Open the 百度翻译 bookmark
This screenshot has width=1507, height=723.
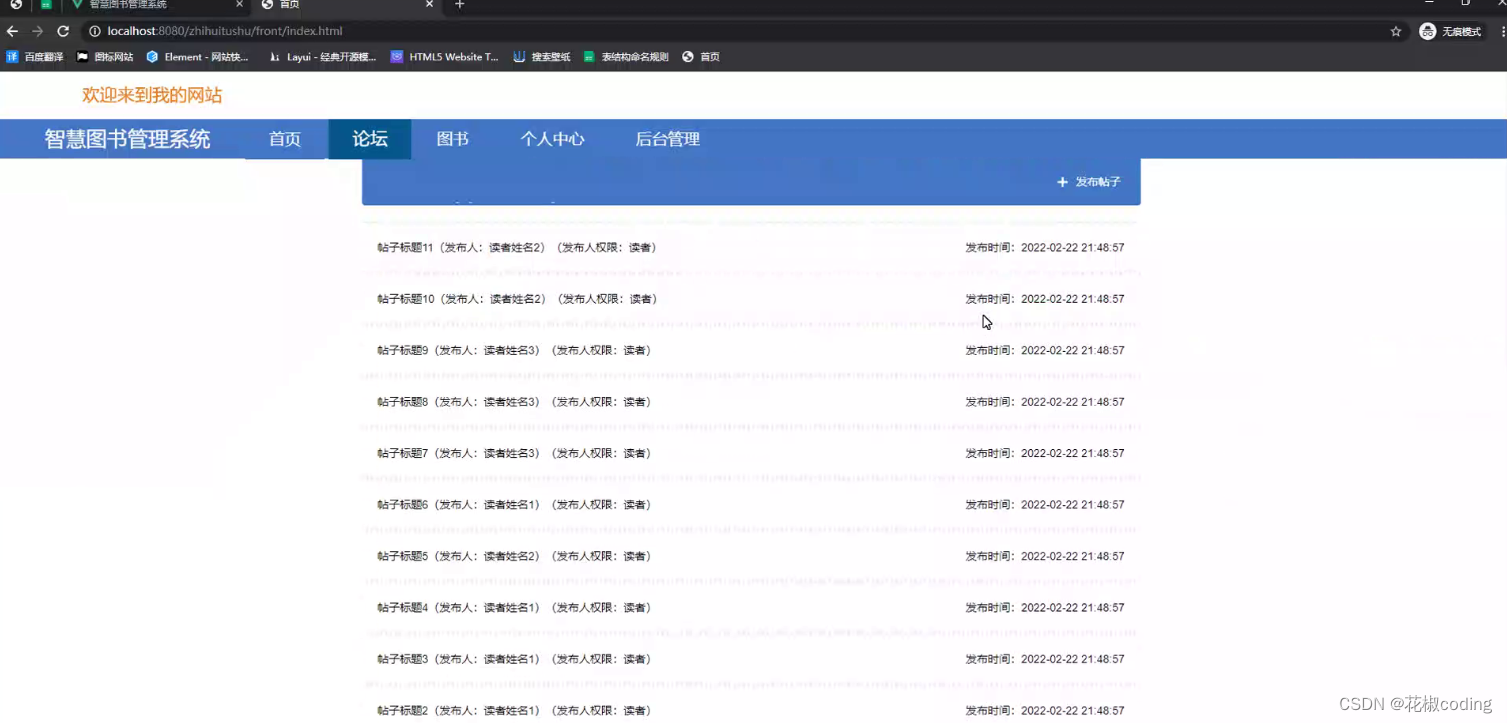[42, 56]
